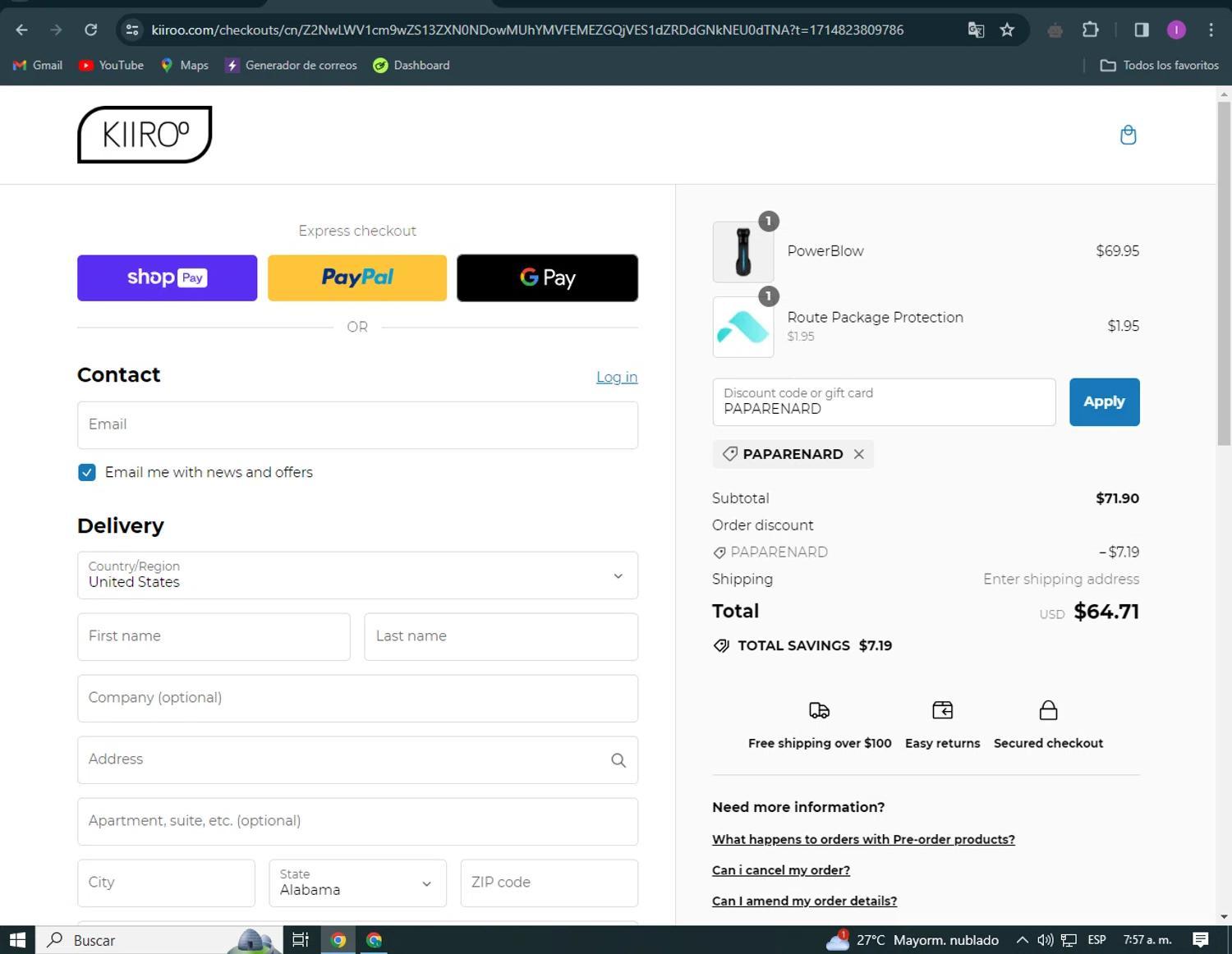Open Chrome three-dot menu
Screen dimensions: 1232x954
(x=1211, y=30)
